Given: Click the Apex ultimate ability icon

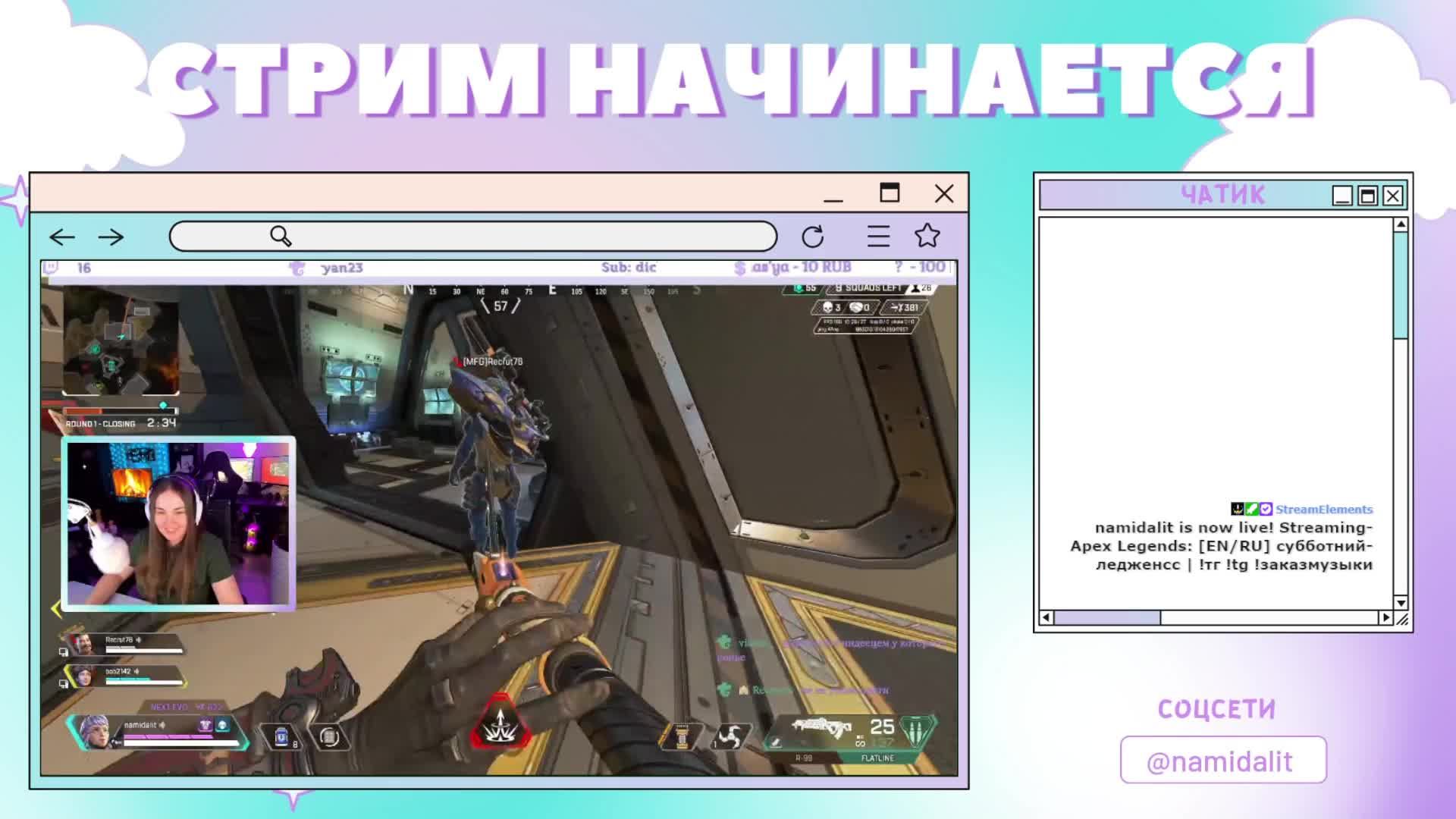Looking at the screenshot, I should click(500, 726).
